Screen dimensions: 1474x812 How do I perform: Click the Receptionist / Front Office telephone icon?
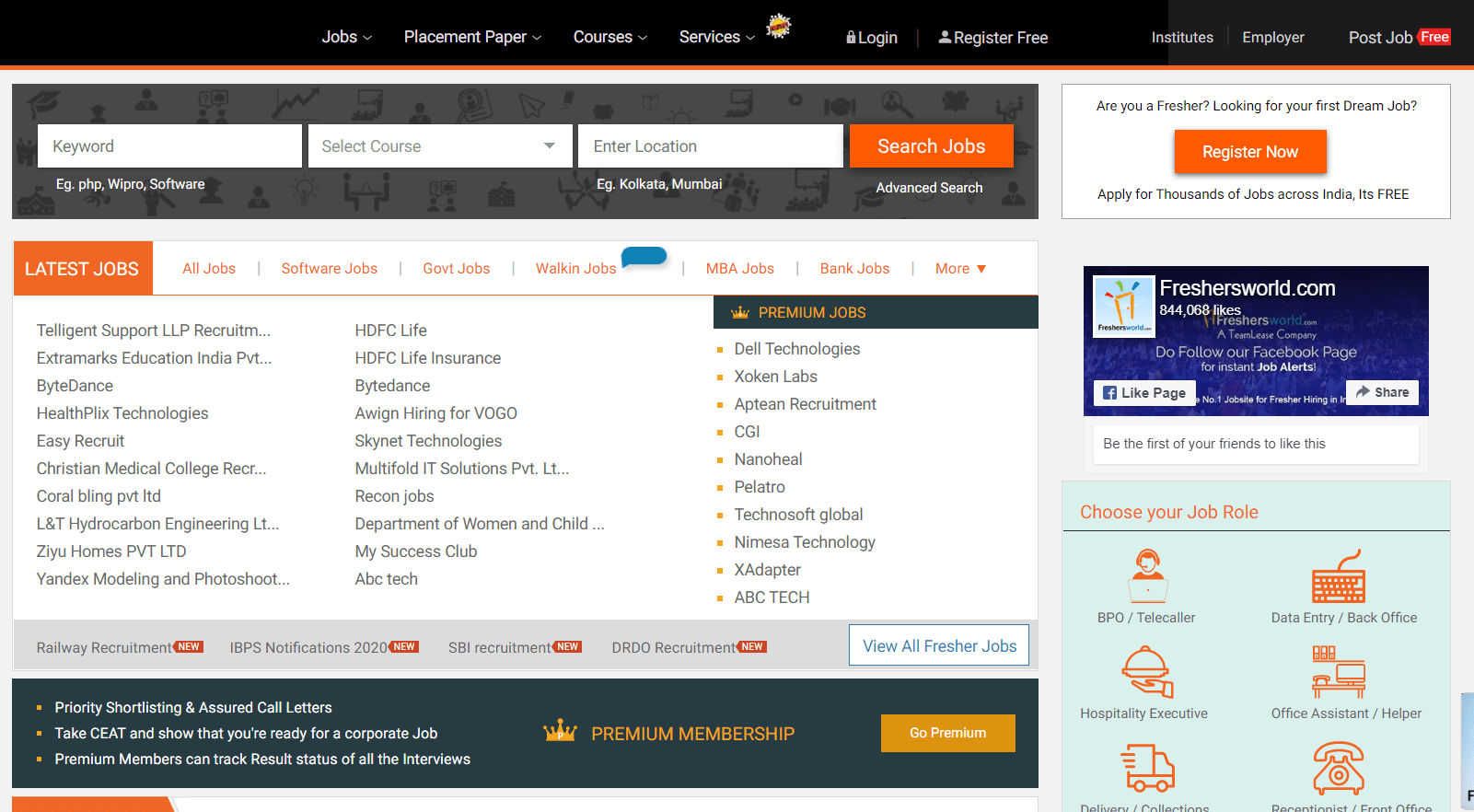pyautogui.click(x=1339, y=768)
